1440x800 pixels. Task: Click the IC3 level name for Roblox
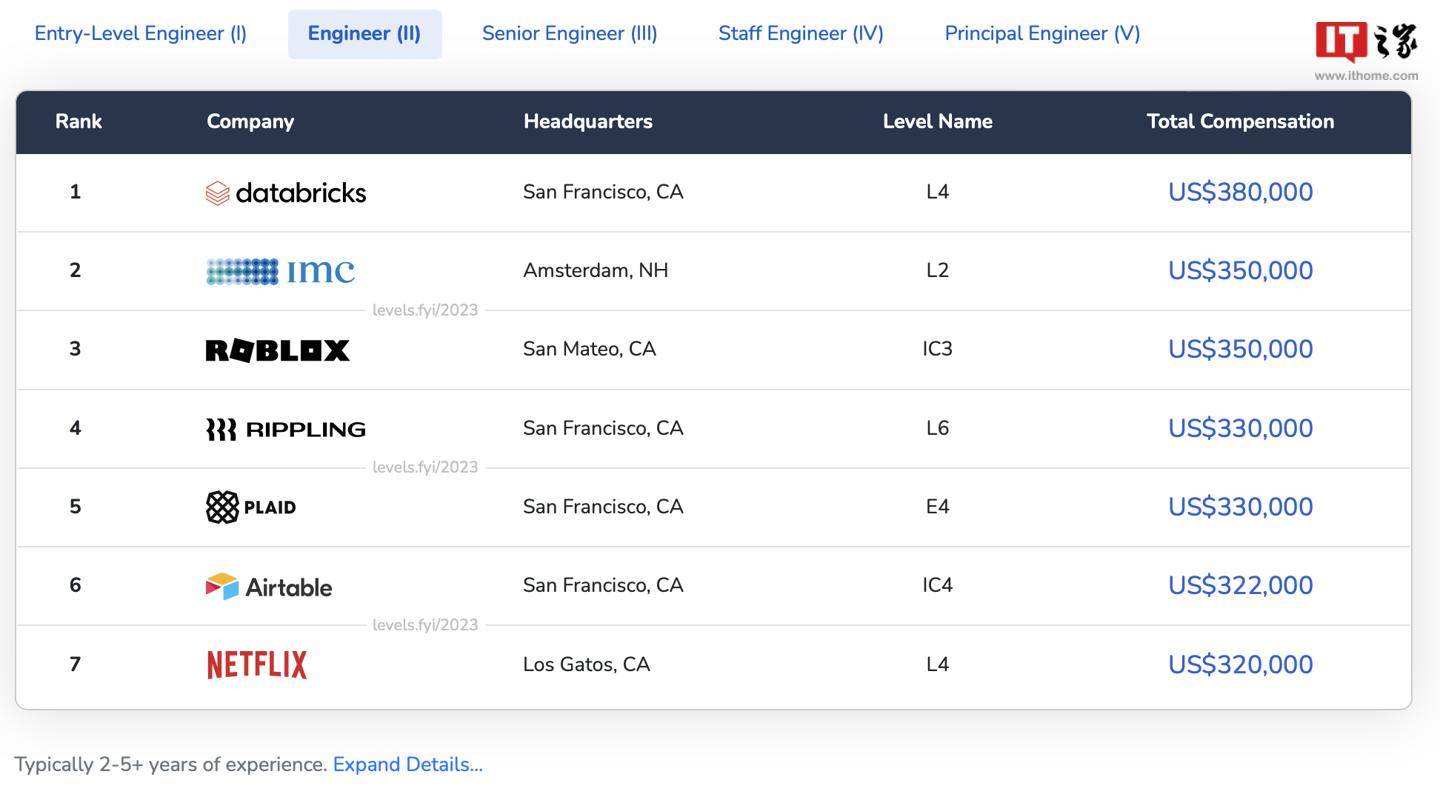[x=937, y=349]
